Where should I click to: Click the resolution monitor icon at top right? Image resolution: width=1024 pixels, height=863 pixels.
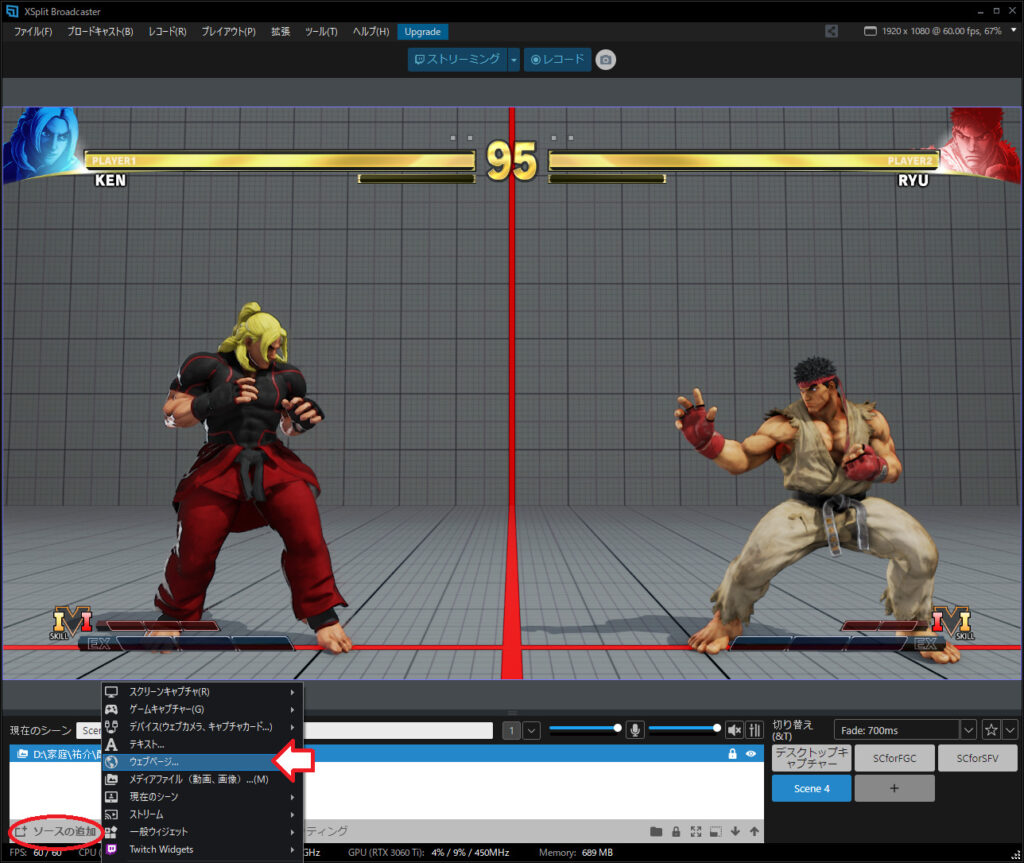(x=870, y=31)
